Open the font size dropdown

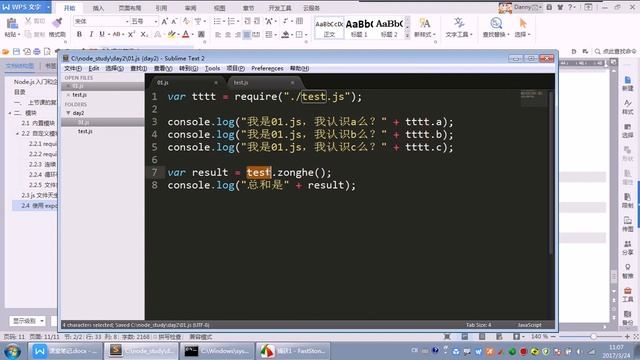[x=156, y=22]
